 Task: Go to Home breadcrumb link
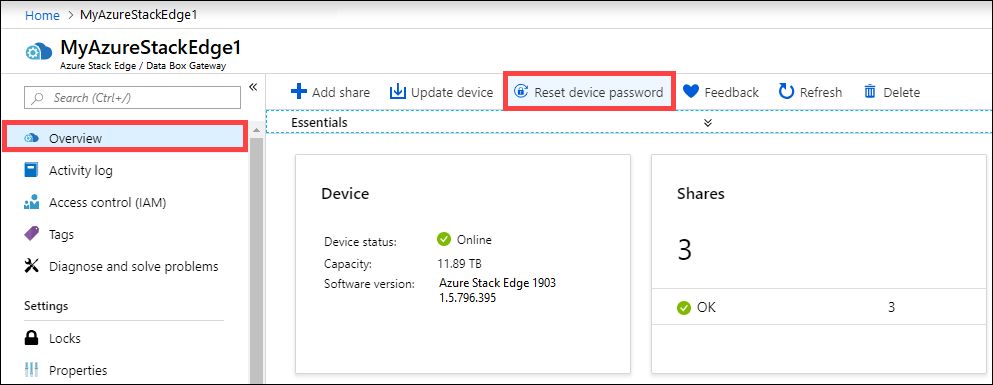tap(42, 15)
